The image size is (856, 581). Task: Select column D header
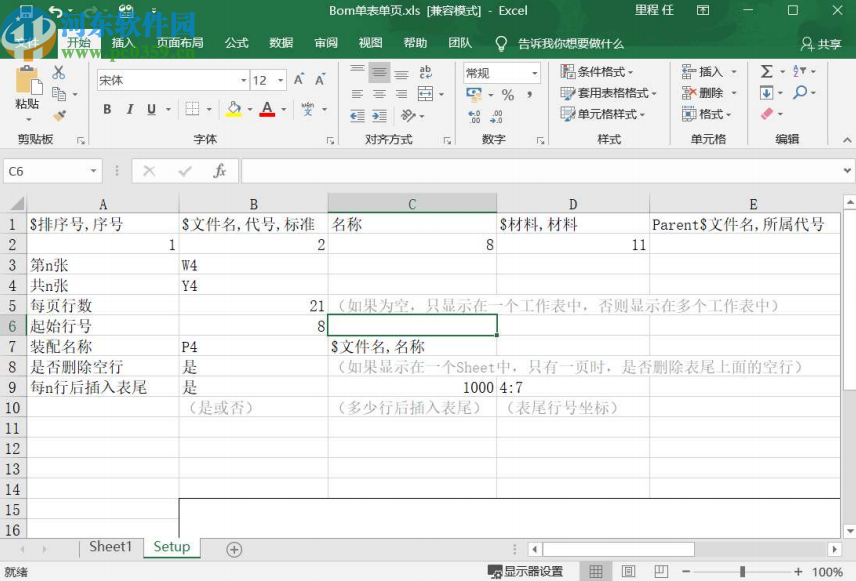click(573, 204)
